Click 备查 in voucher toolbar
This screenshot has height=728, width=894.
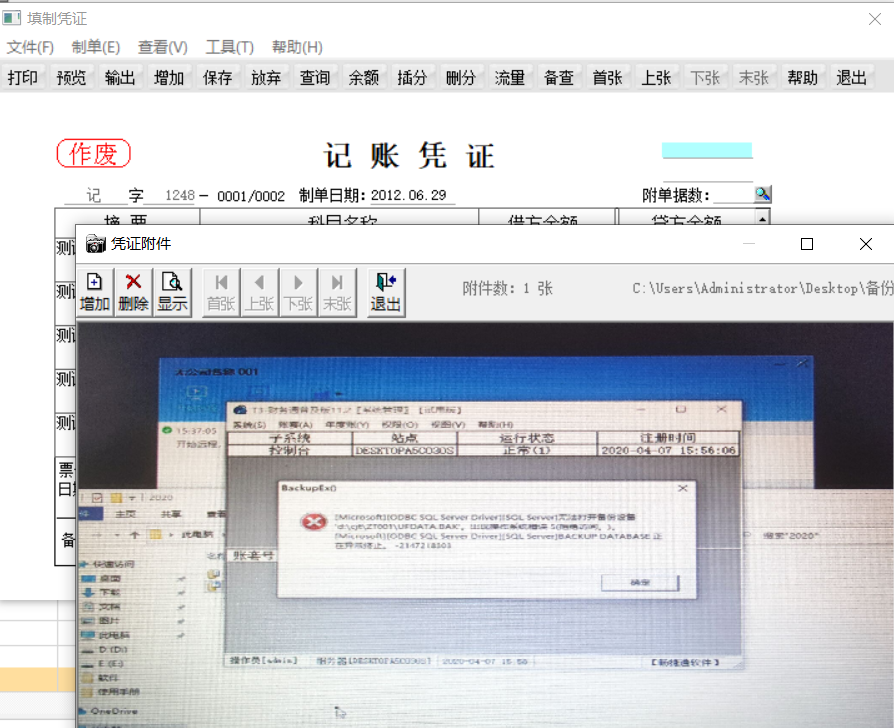tap(559, 78)
